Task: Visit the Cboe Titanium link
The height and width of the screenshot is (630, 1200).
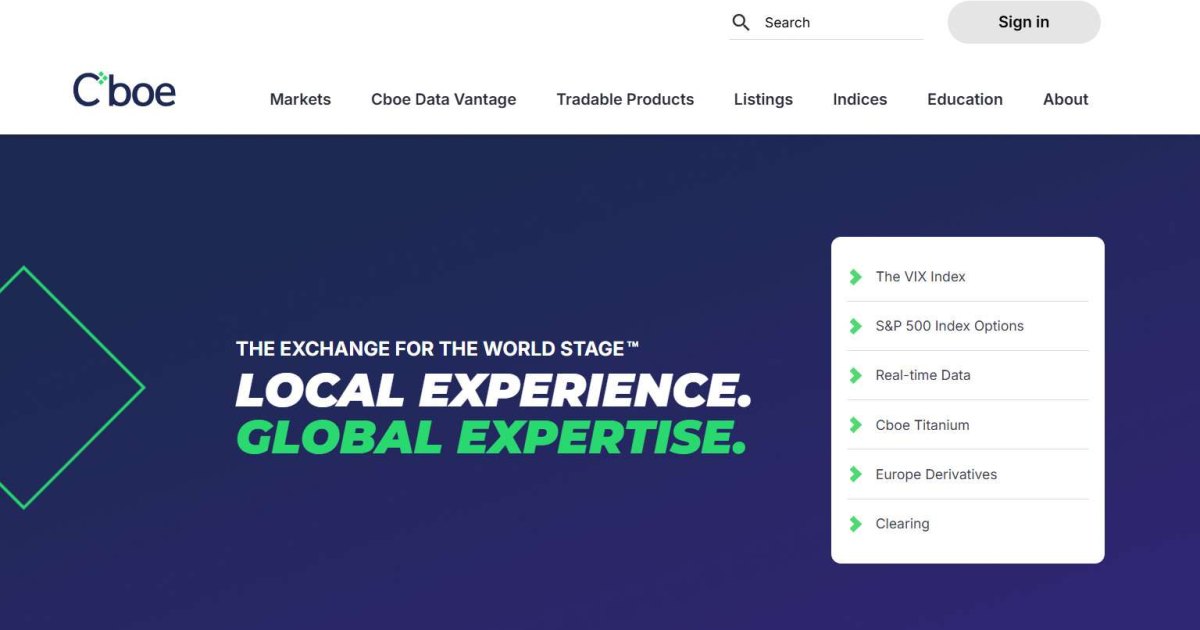Action: (923, 425)
